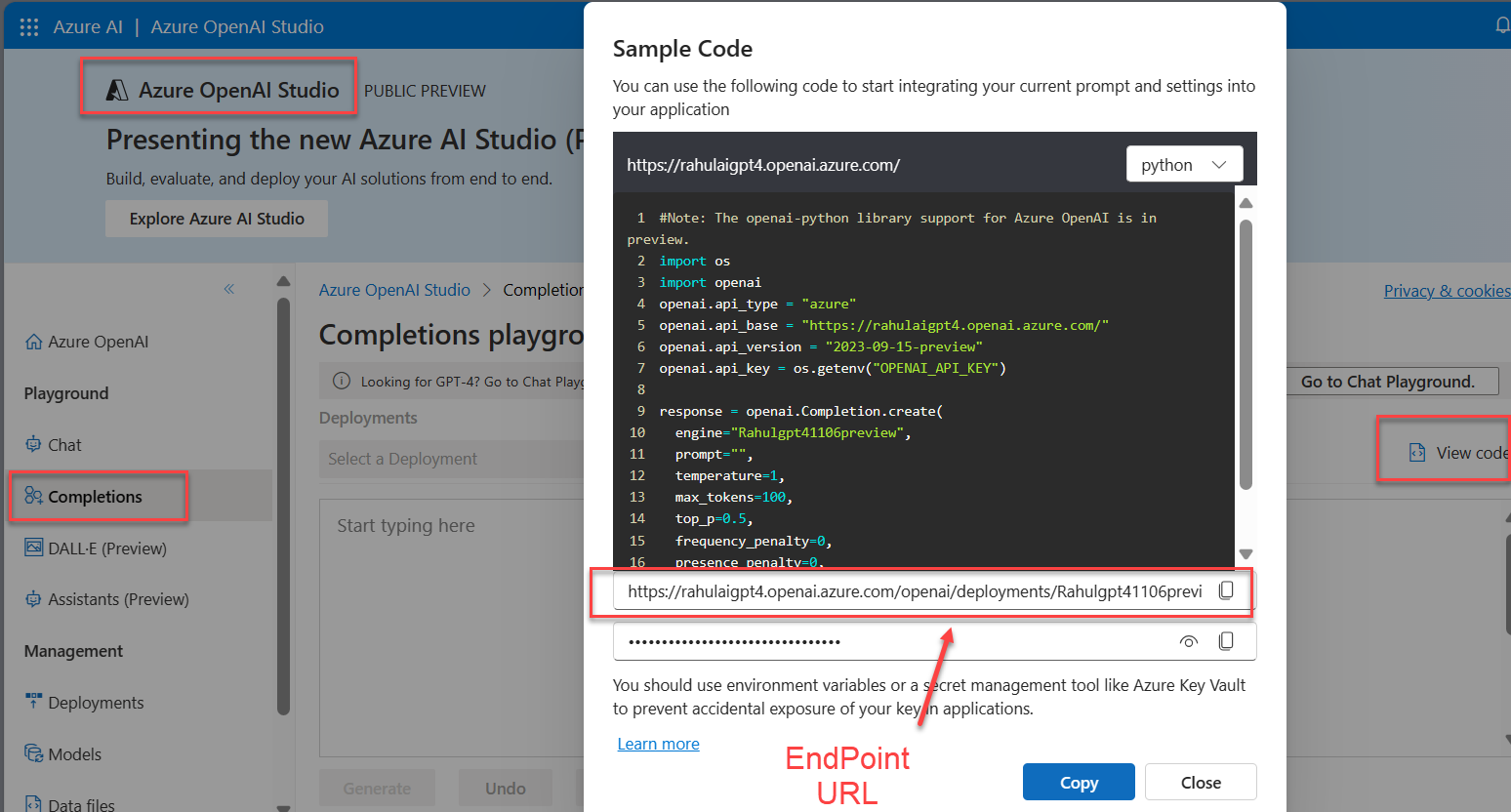Viewport: 1511px width, 812px height.
Task: Open the python language dropdown
Action: click(1184, 165)
